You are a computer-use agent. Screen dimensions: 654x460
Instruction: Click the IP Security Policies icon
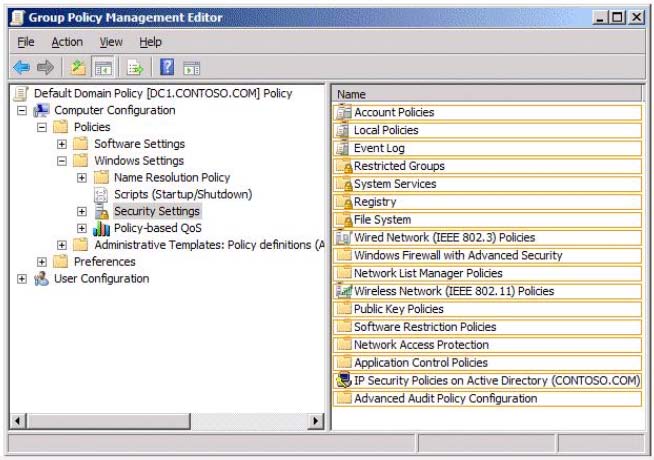pos(344,380)
